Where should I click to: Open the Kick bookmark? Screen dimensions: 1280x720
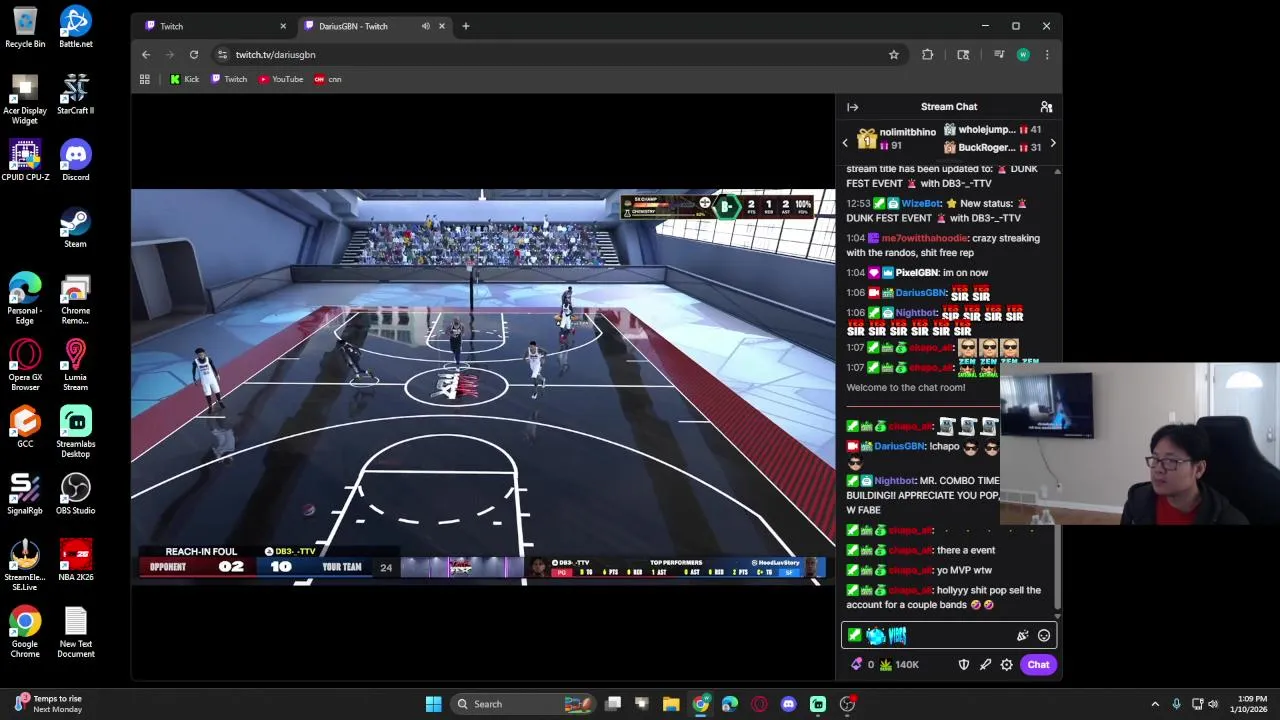point(184,79)
